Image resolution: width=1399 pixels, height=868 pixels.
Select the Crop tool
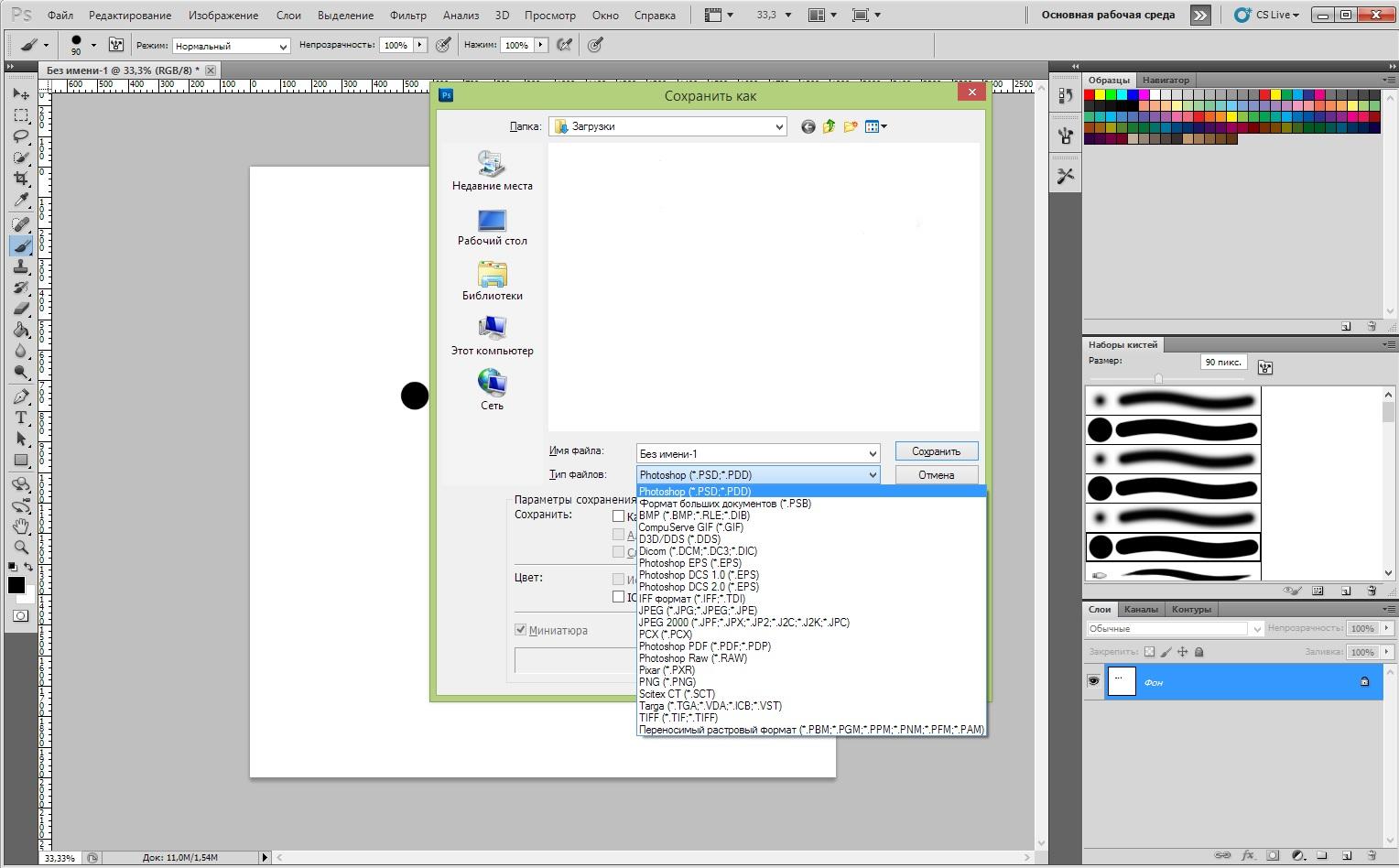21,179
